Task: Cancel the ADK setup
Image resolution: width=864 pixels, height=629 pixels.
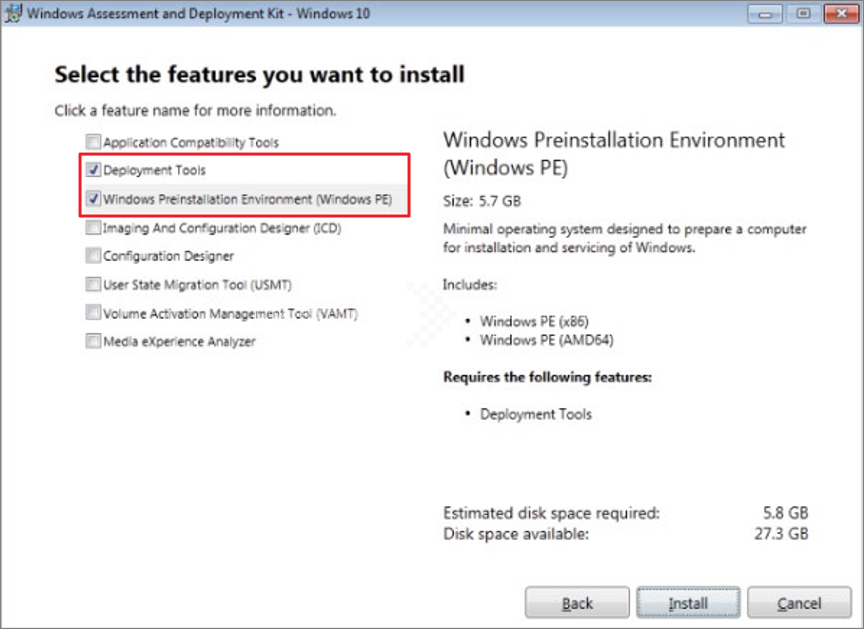Action: pyautogui.click(x=799, y=603)
